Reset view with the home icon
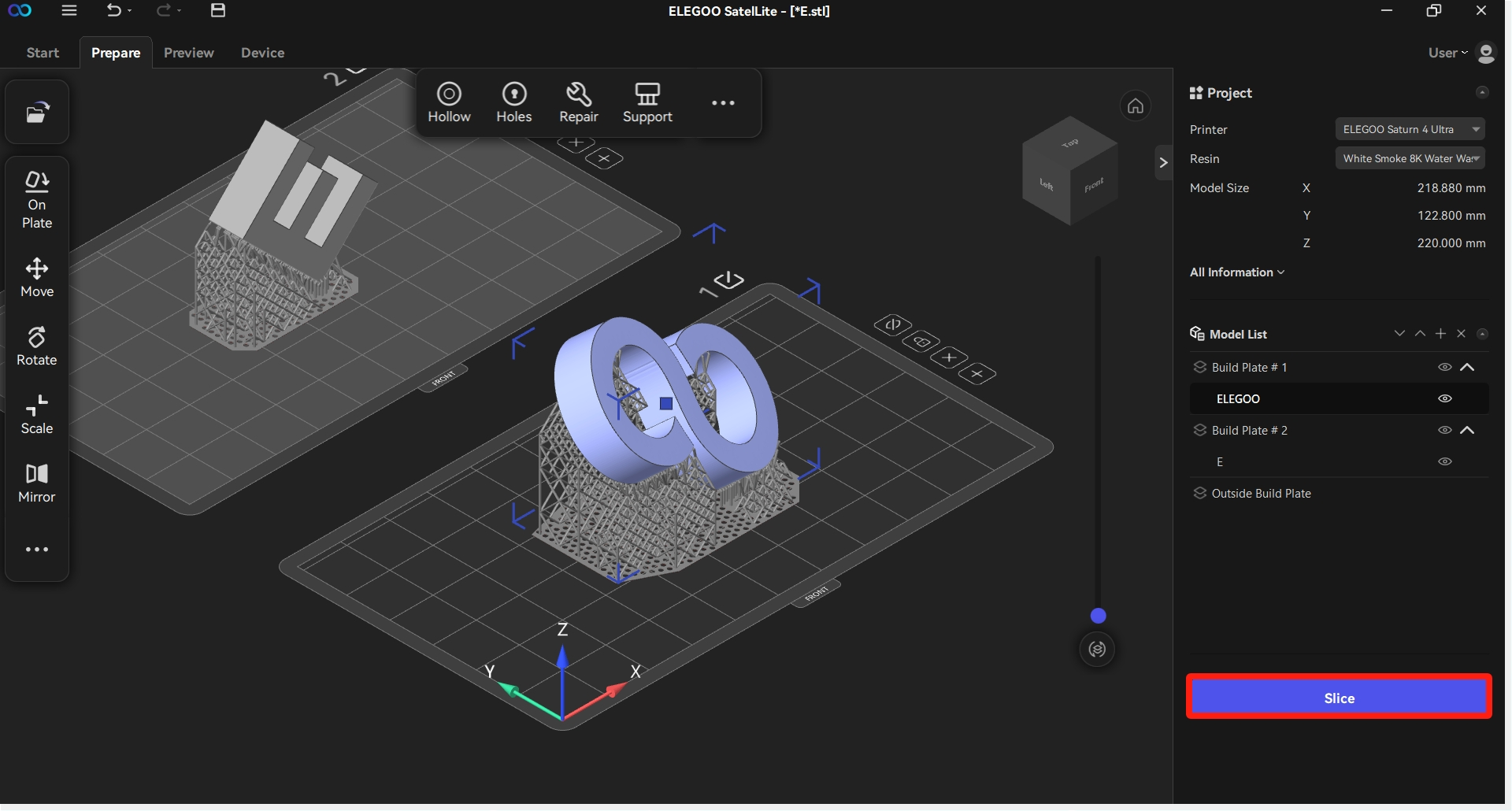 1135,106
